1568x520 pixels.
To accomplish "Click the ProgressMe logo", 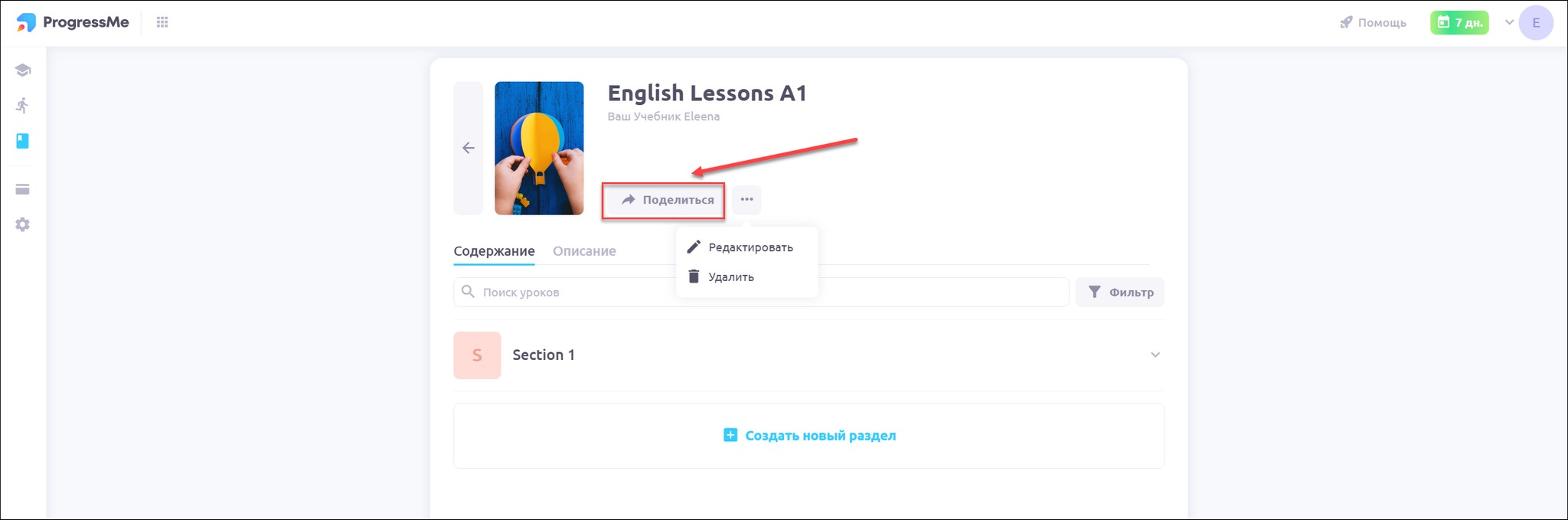I will click(73, 23).
